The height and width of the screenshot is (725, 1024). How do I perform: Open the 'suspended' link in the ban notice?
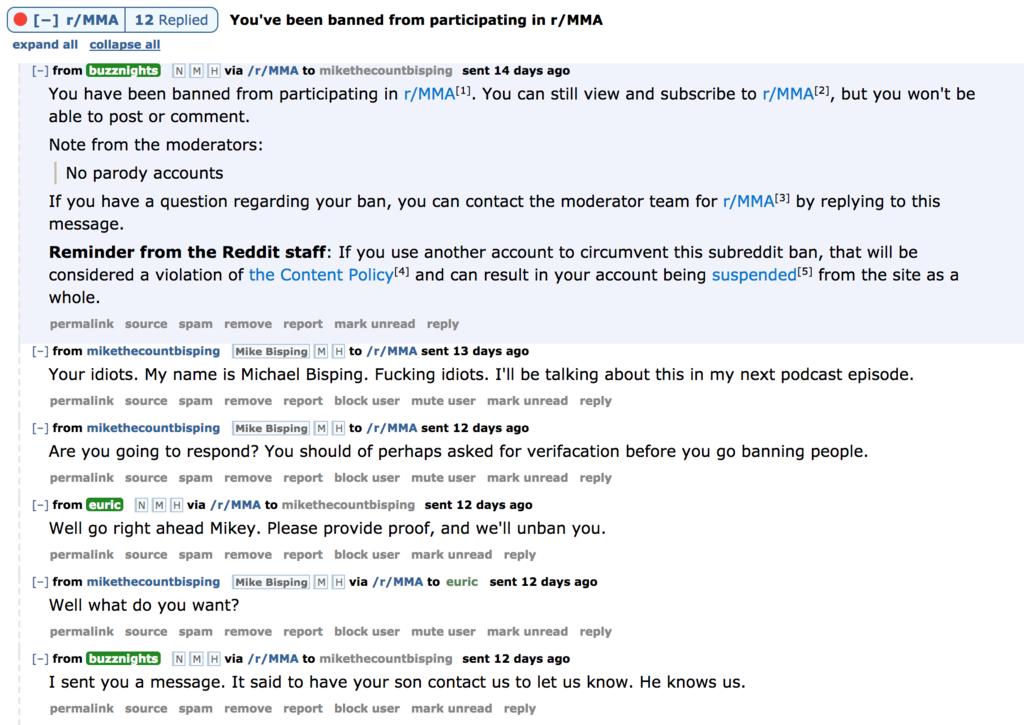click(753, 274)
